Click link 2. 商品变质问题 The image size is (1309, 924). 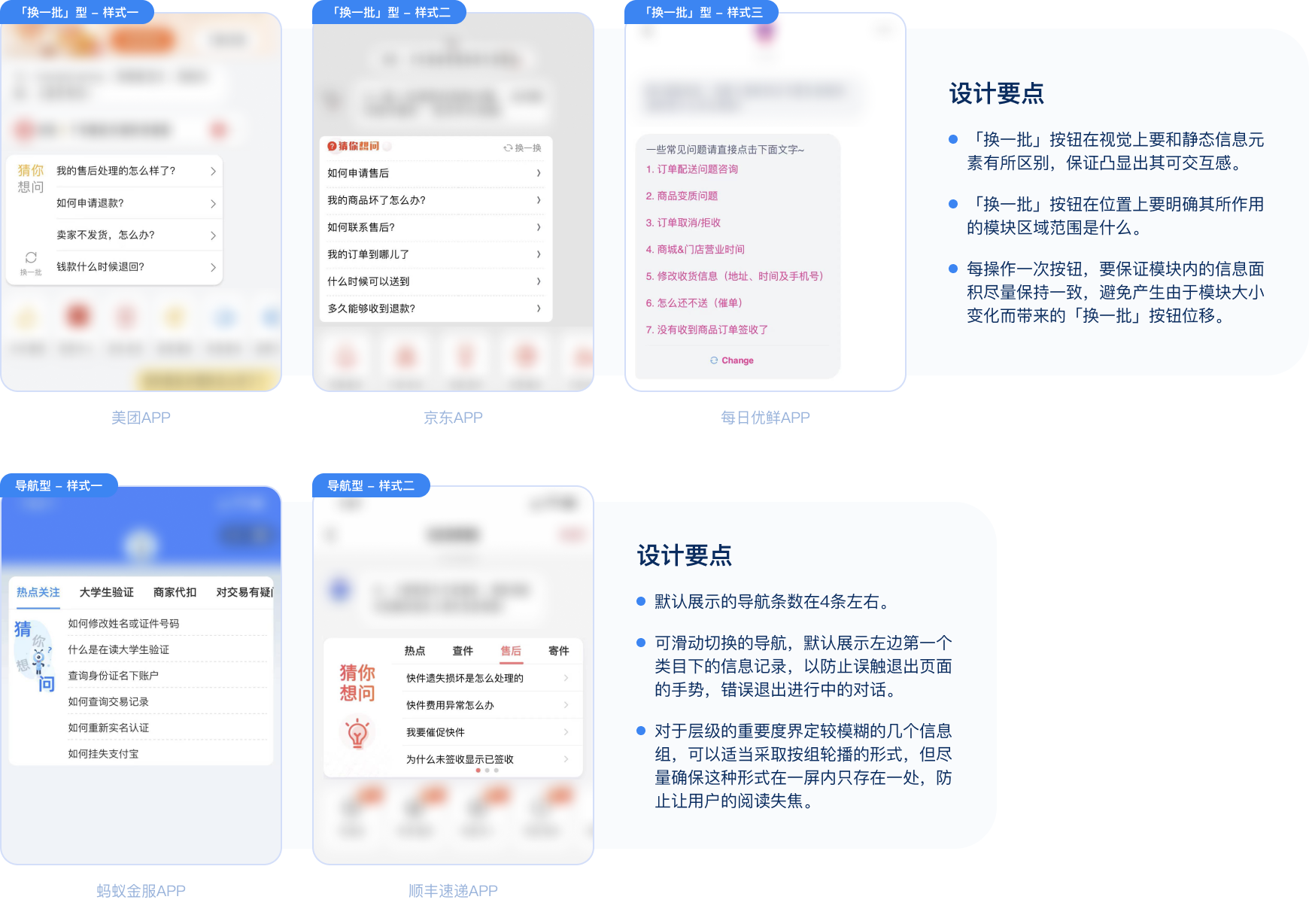[682, 196]
